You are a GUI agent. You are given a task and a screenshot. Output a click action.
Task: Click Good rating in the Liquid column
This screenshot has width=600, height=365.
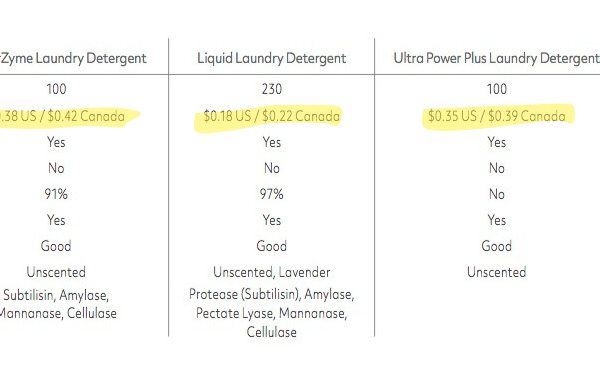272,246
